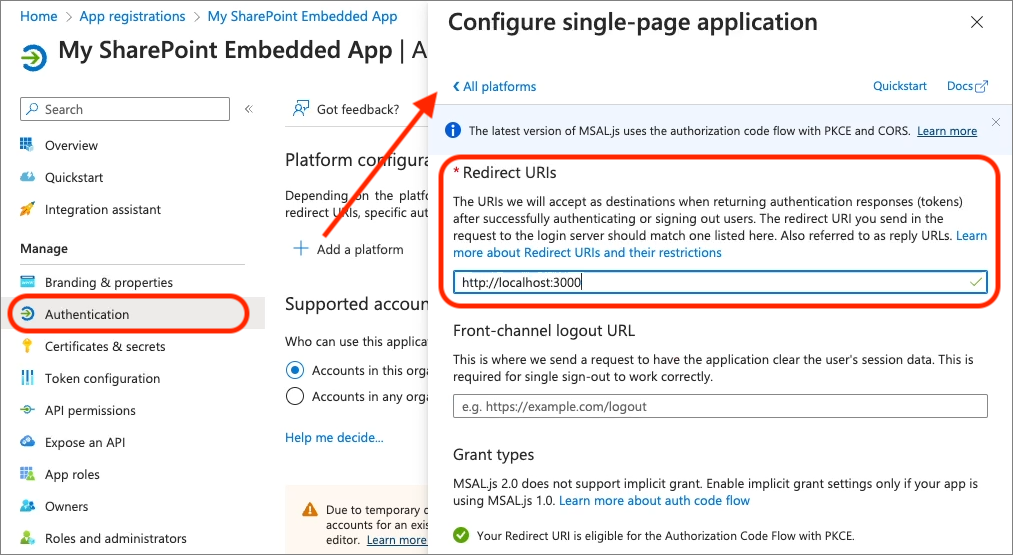Click the Manage section heading

44,249
